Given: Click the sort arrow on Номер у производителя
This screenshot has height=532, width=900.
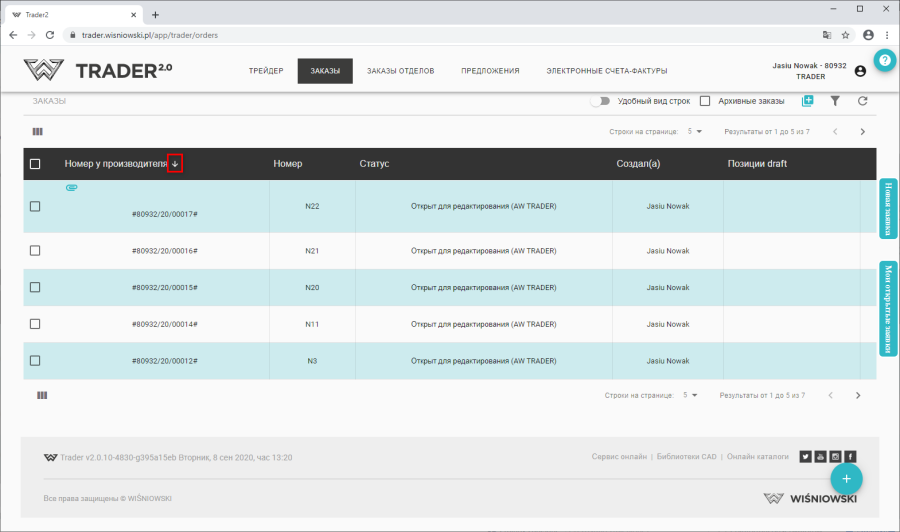Looking at the screenshot, I should coord(175,164).
